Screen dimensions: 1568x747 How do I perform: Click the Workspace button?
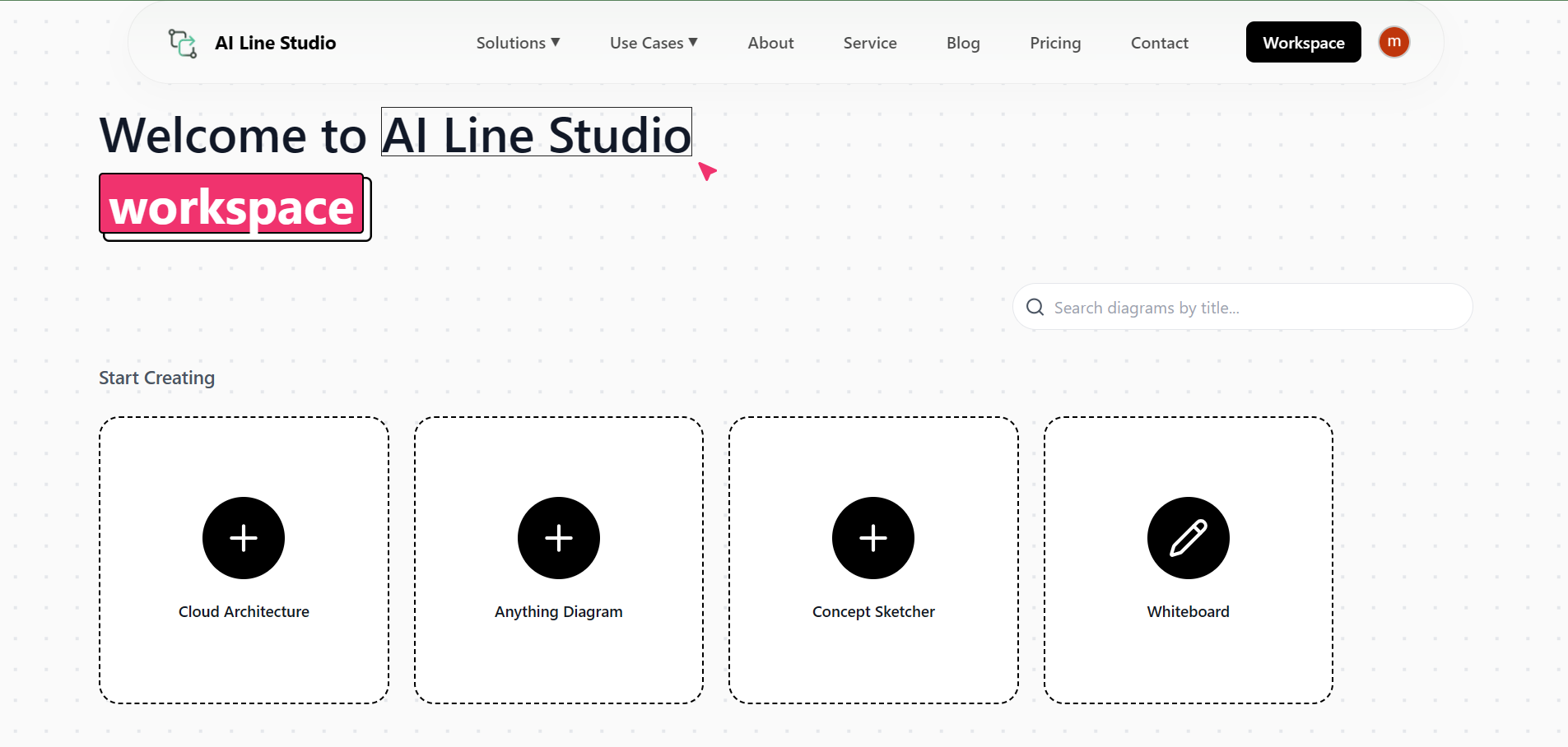click(x=1303, y=42)
